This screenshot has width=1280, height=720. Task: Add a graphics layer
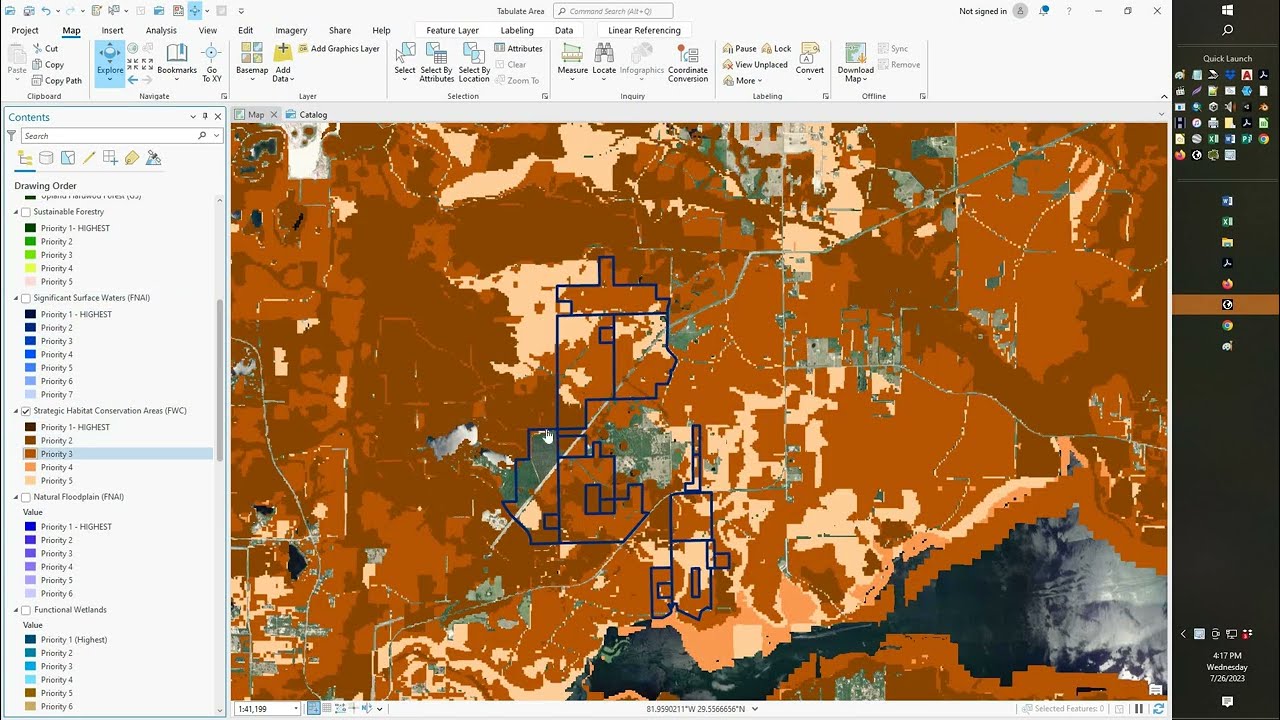[x=337, y=48]
